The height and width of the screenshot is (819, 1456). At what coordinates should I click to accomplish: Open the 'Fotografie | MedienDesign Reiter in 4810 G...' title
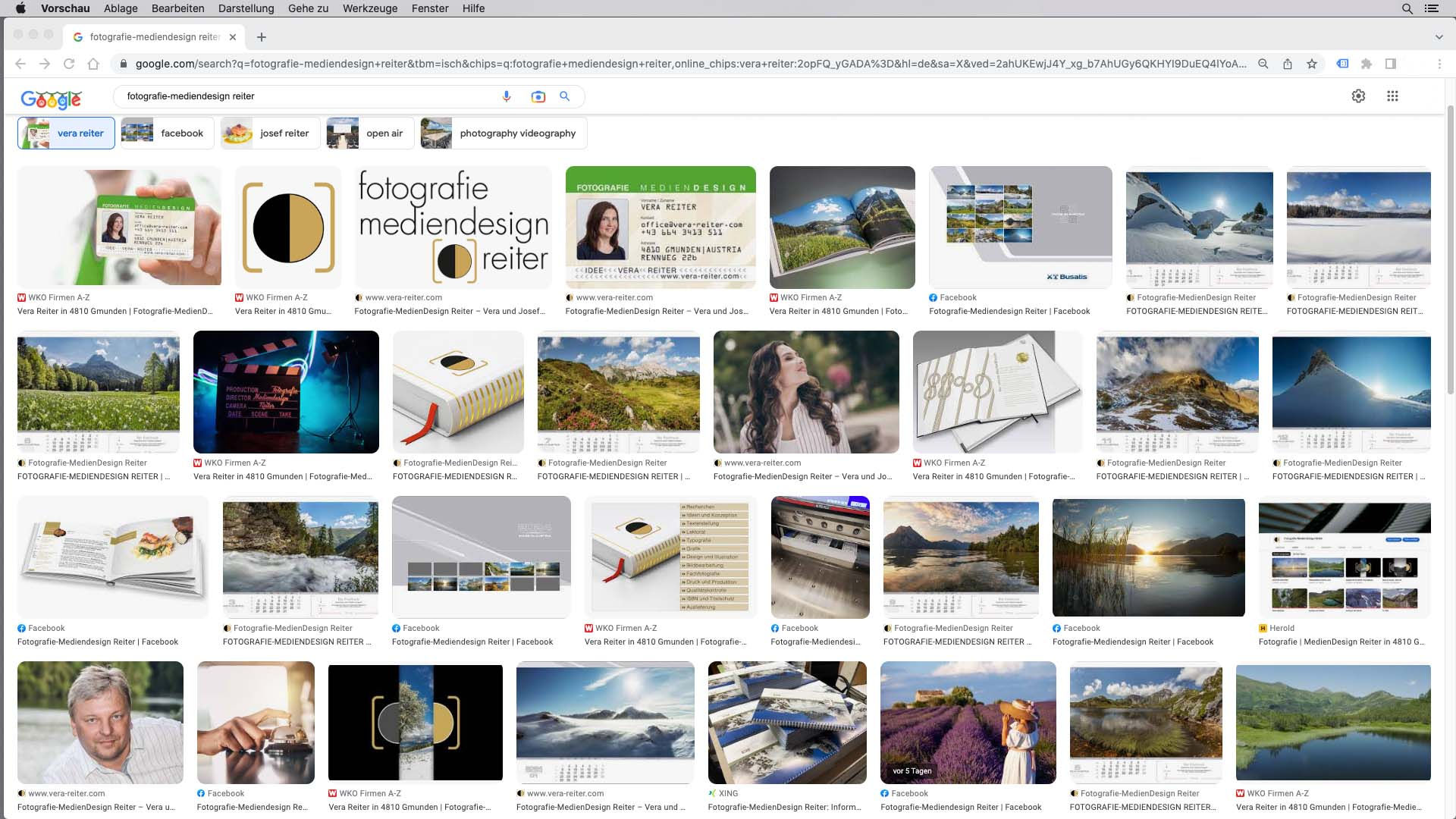click(1341, 642)
